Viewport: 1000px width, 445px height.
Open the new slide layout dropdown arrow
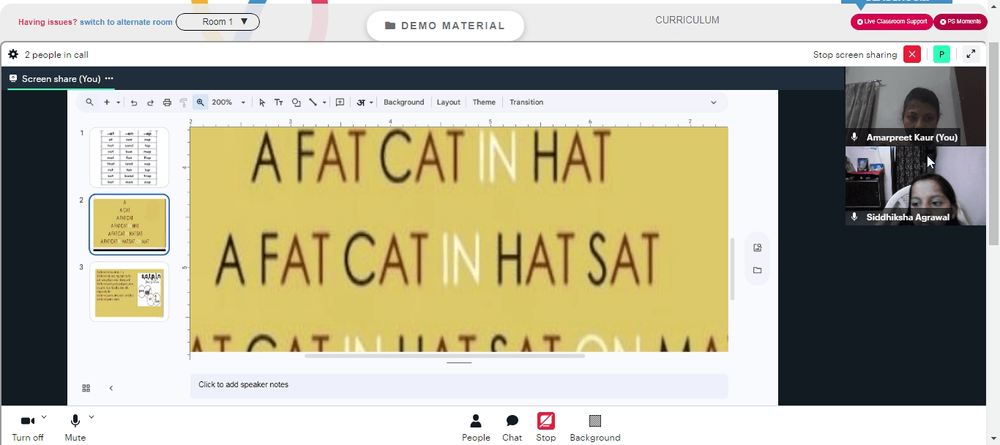(x=118, y=102)
